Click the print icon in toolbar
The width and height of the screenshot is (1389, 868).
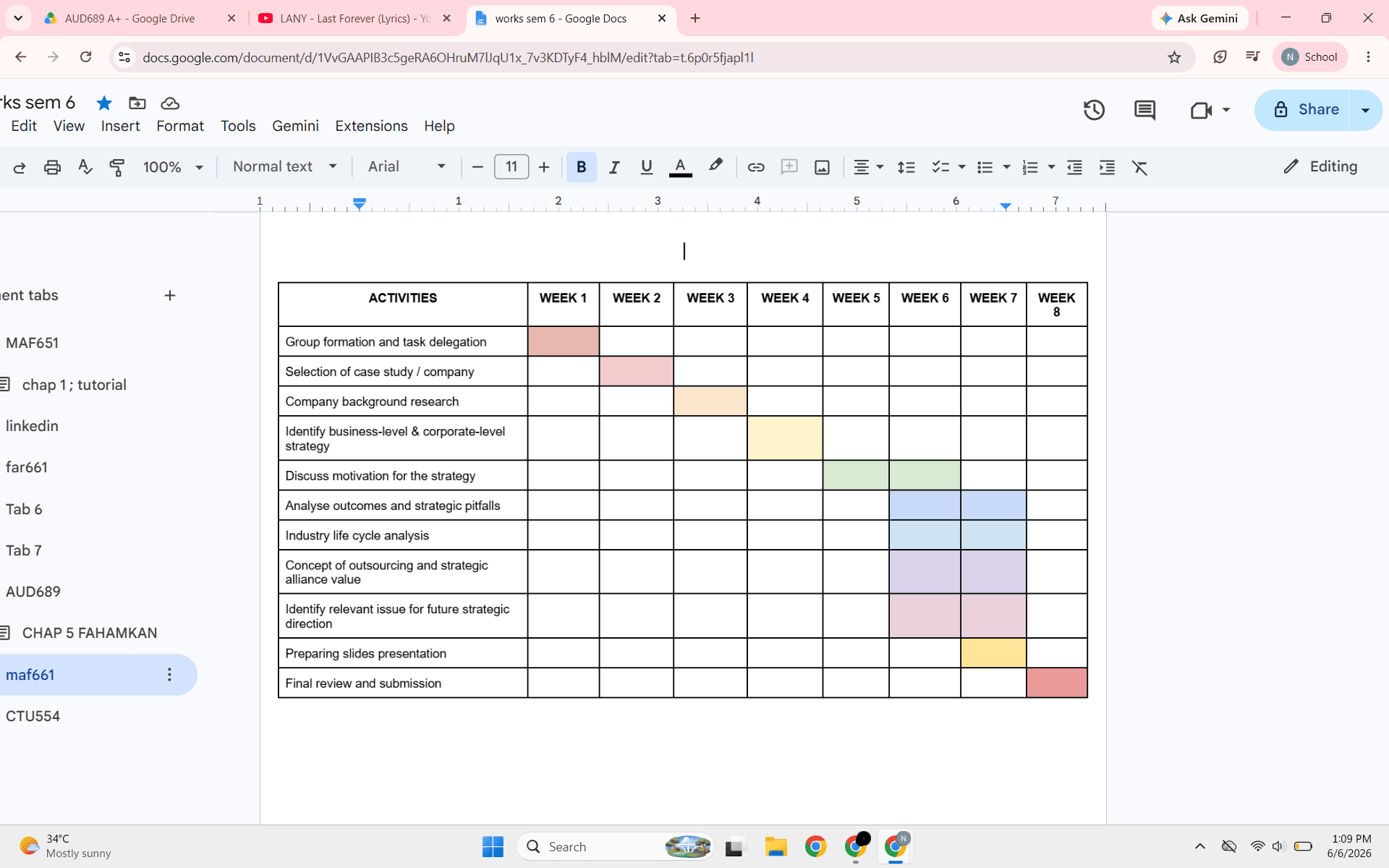[52, 167]
